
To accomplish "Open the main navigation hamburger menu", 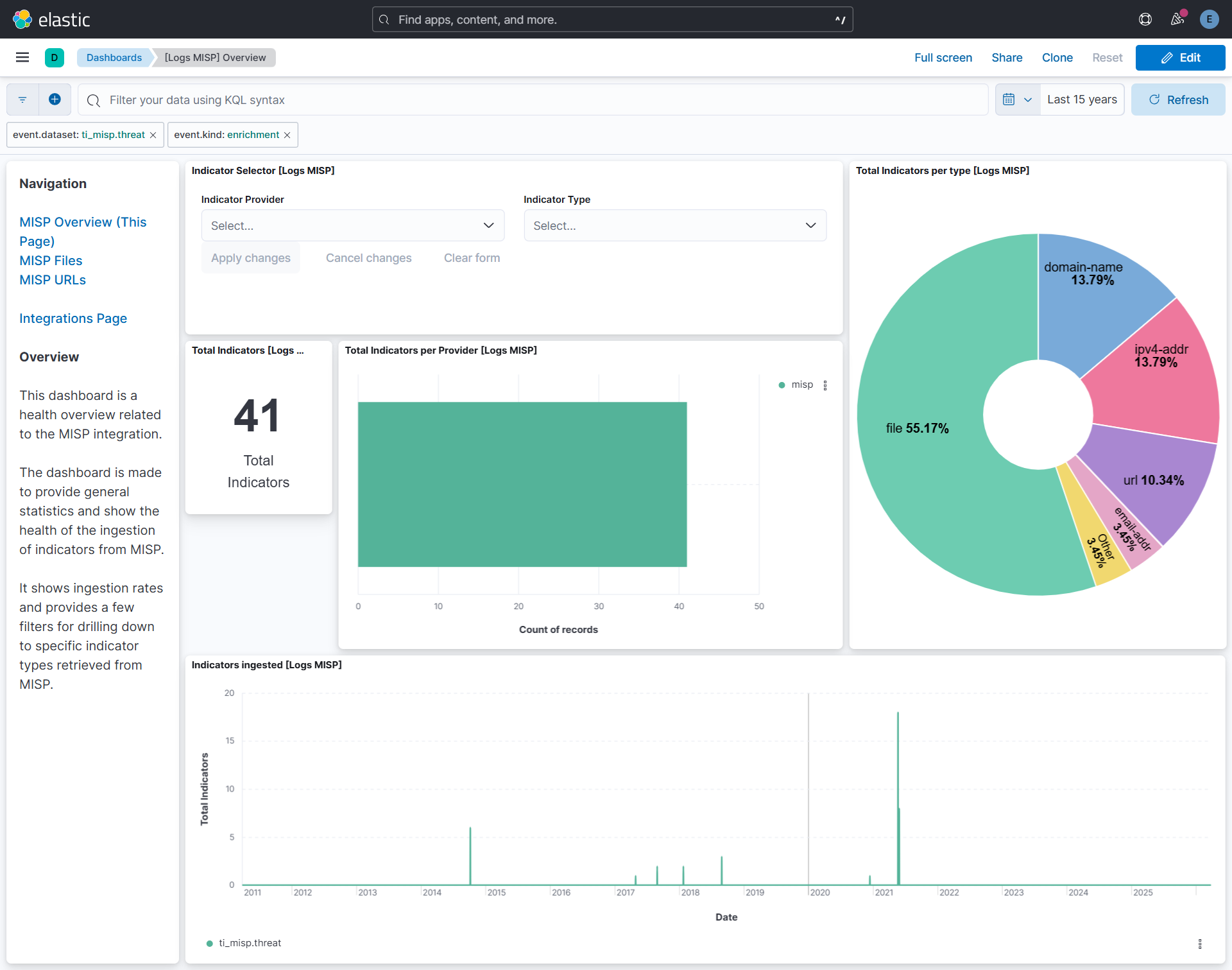I will pos(22,57).
